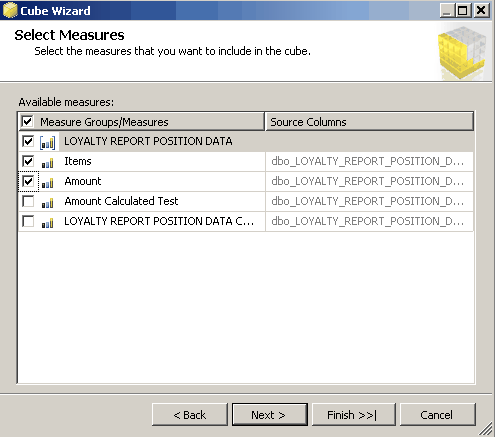Cancel the Cube Wizard

(437, 415)
